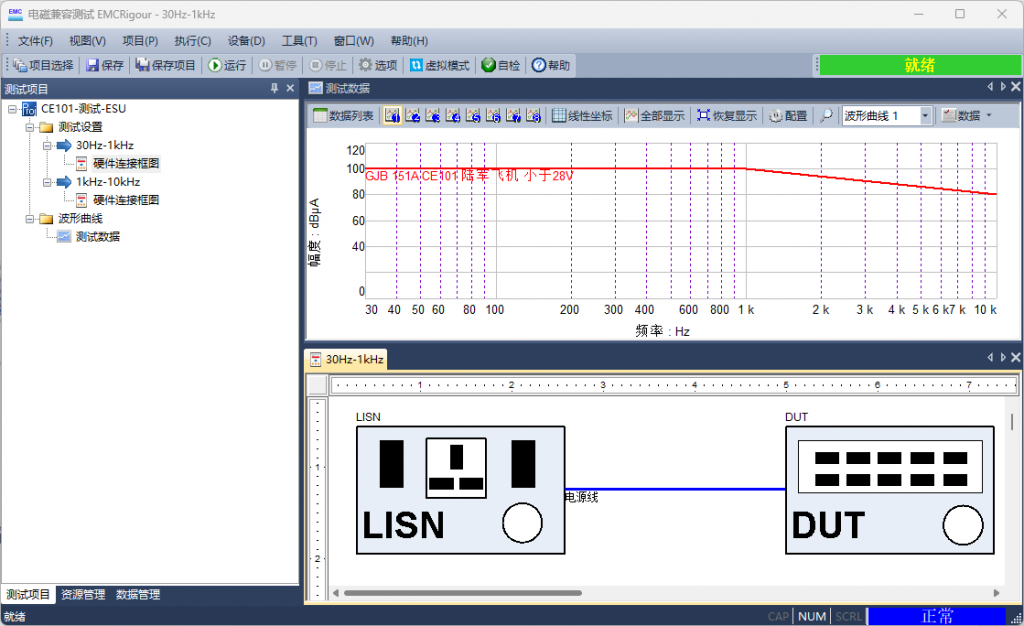Viewport: 1024px width, 626px height.
Task: Click 恢复显示 (Restore display) chart button
Action: (x=727, y=116)
